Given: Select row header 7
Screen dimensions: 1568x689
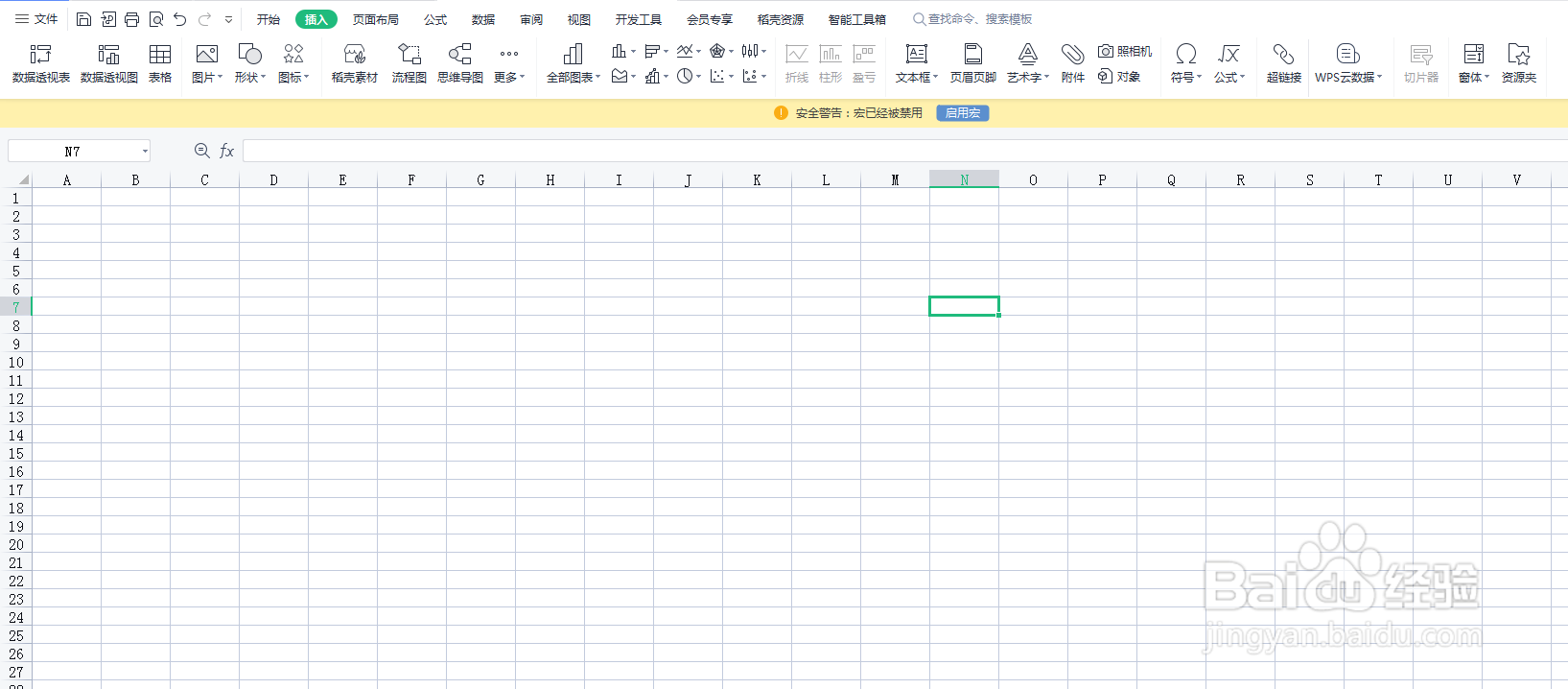Looking at the screenshot, I should point(15,307).
